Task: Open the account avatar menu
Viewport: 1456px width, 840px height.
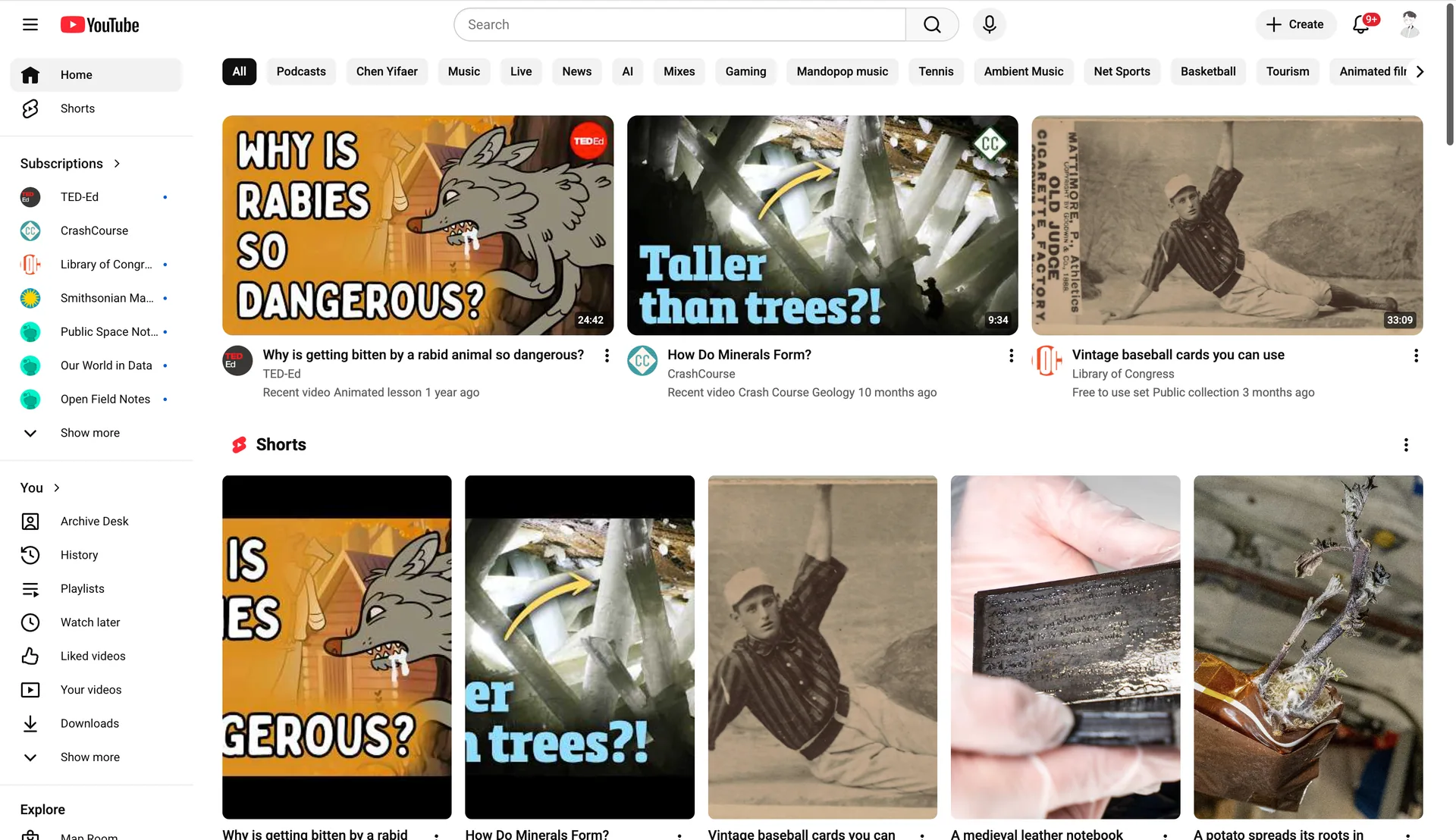Action: tap(1409, 25)
